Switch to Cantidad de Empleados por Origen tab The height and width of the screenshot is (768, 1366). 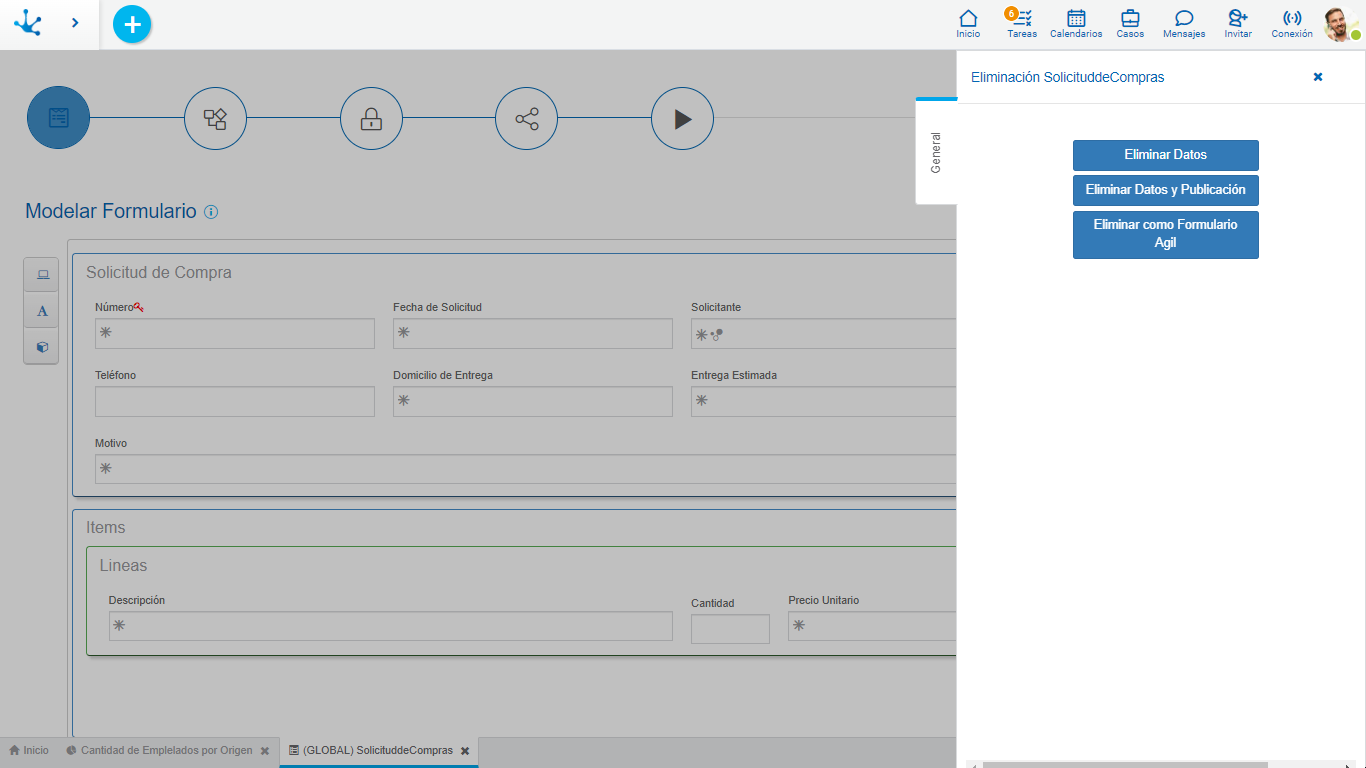(x=166, y=750)
